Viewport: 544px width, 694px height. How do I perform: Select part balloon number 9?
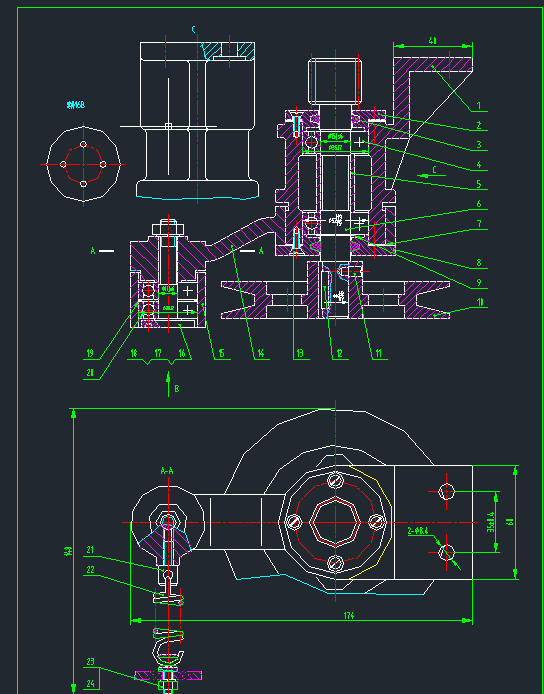tap(479, 283)
